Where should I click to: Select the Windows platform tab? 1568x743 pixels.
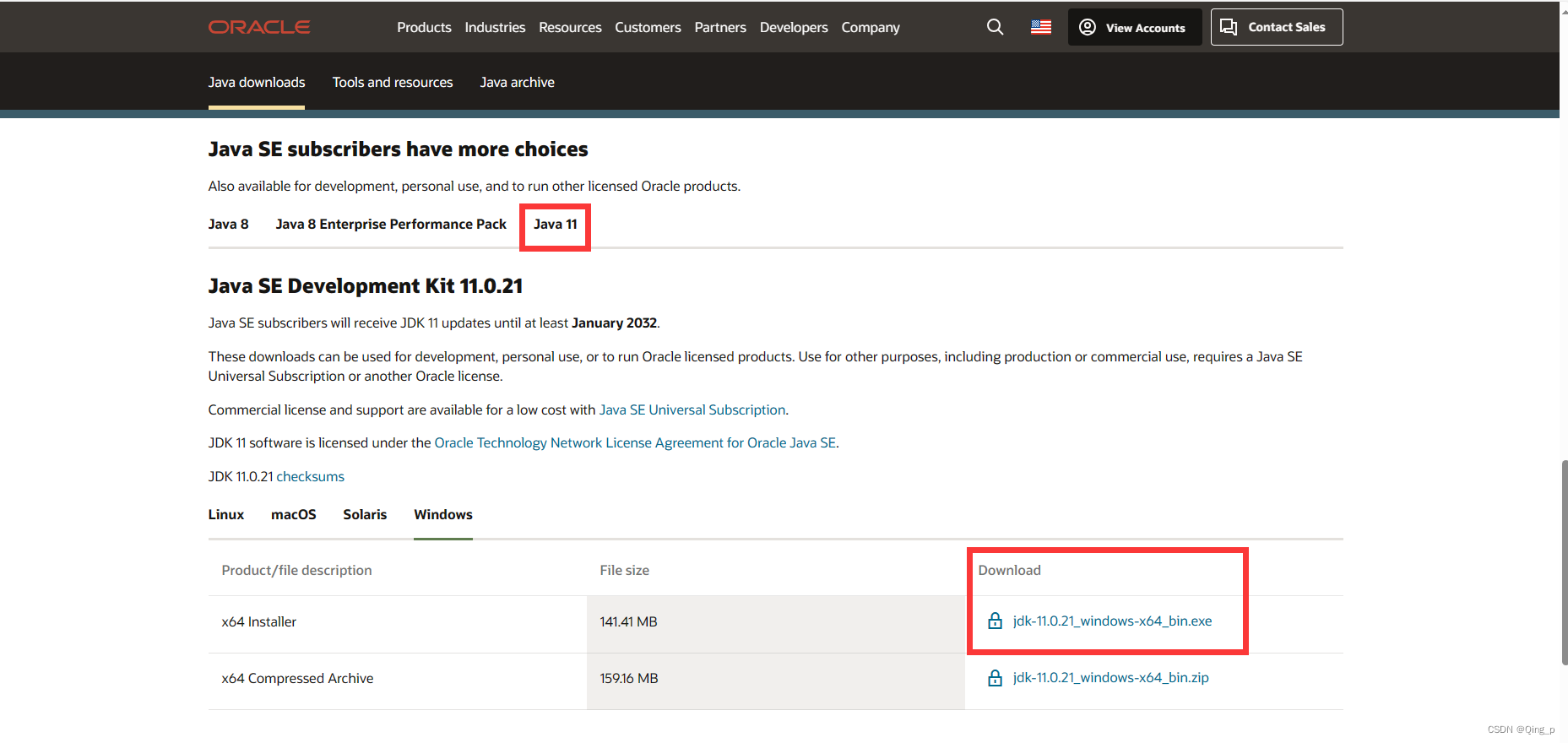(443, 514)
